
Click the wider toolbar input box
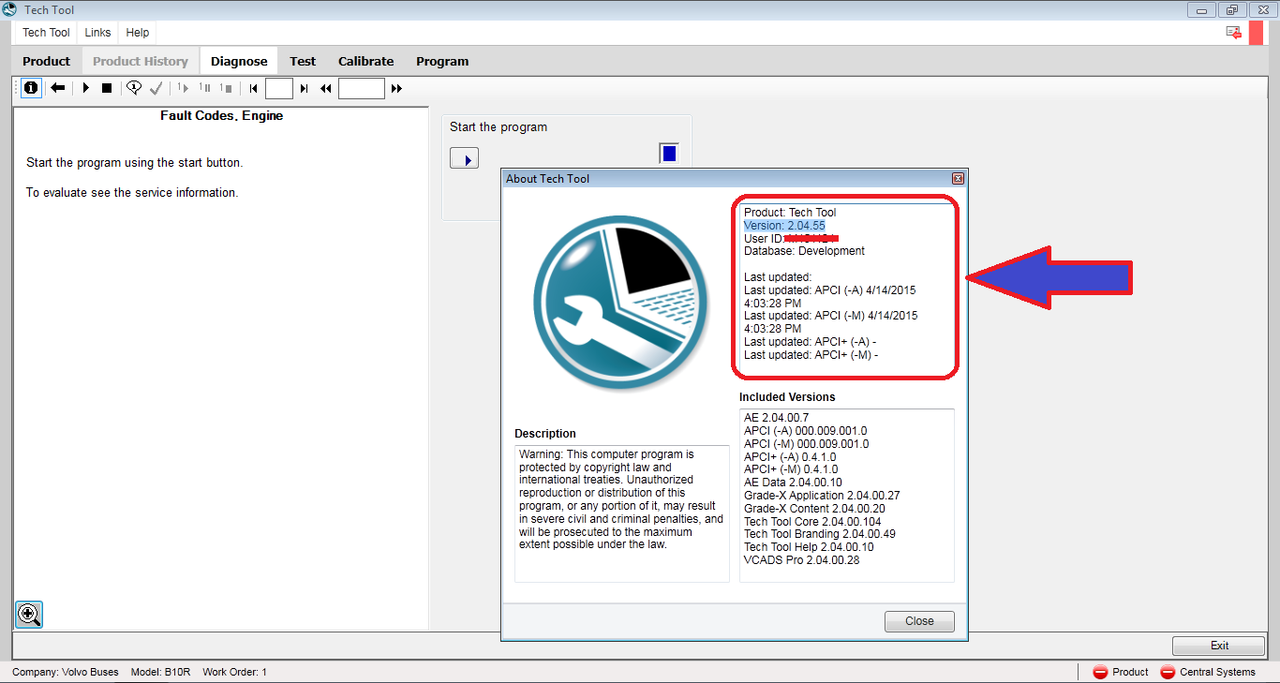point(362,88)
